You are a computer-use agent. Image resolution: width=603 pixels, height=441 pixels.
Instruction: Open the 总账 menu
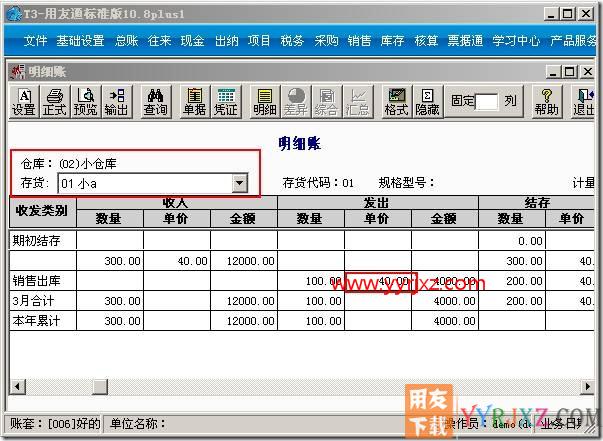[x=126, y=41]
